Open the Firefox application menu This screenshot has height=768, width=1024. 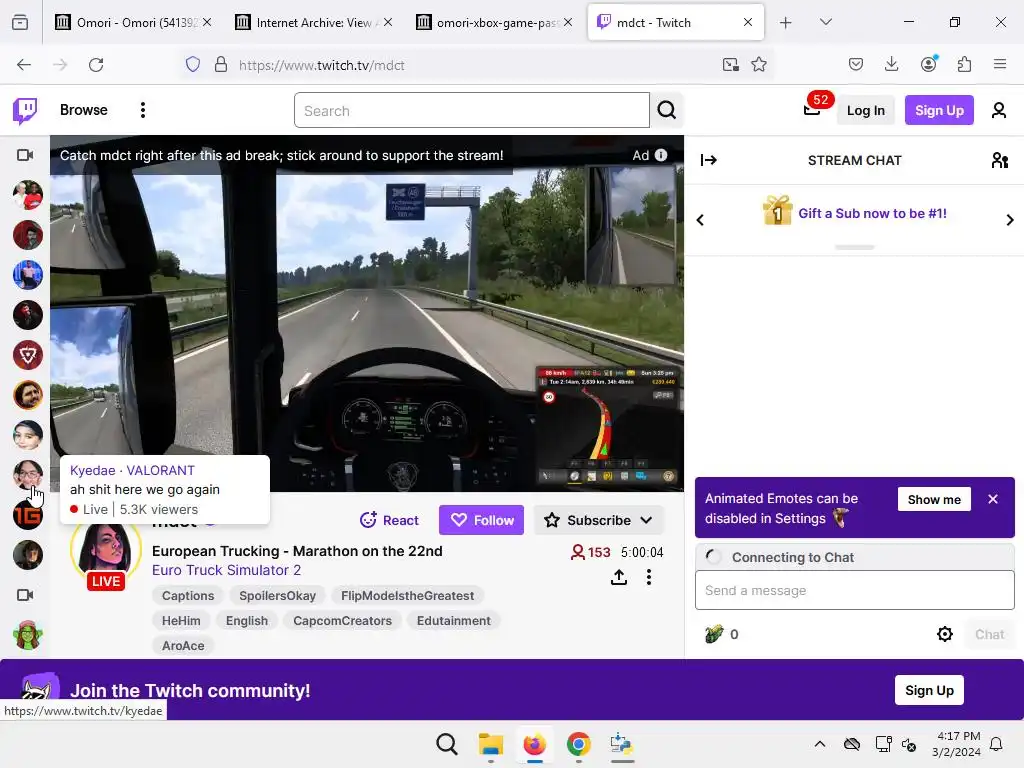1000,64
